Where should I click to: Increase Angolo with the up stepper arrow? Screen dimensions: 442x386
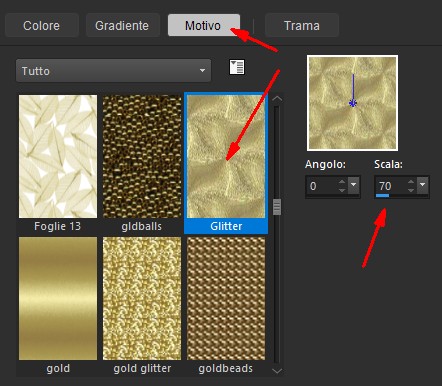click(x=342, y=182)
